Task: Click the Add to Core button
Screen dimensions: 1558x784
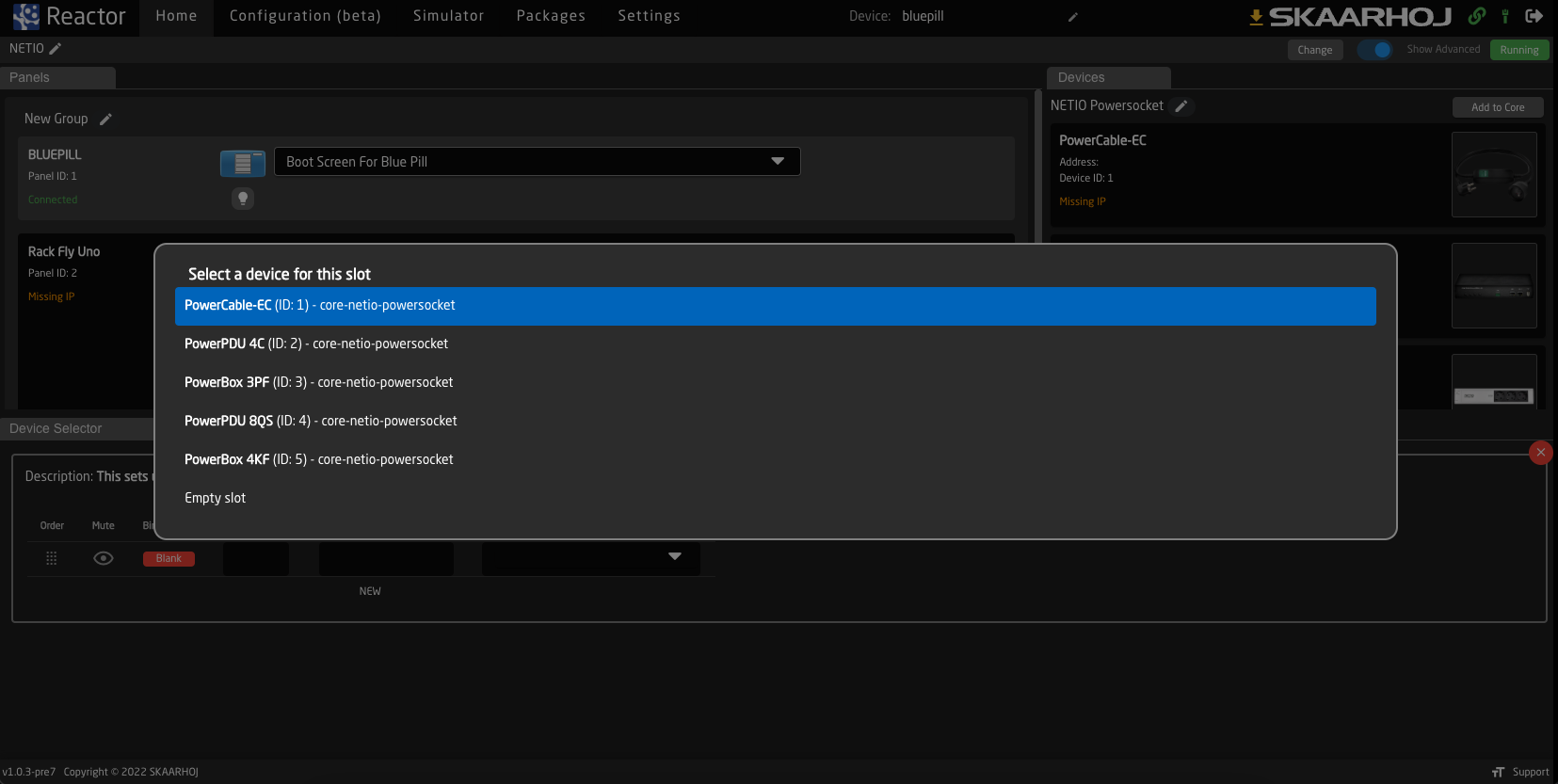Action: pyautogui.click(x=1498, y=107)
